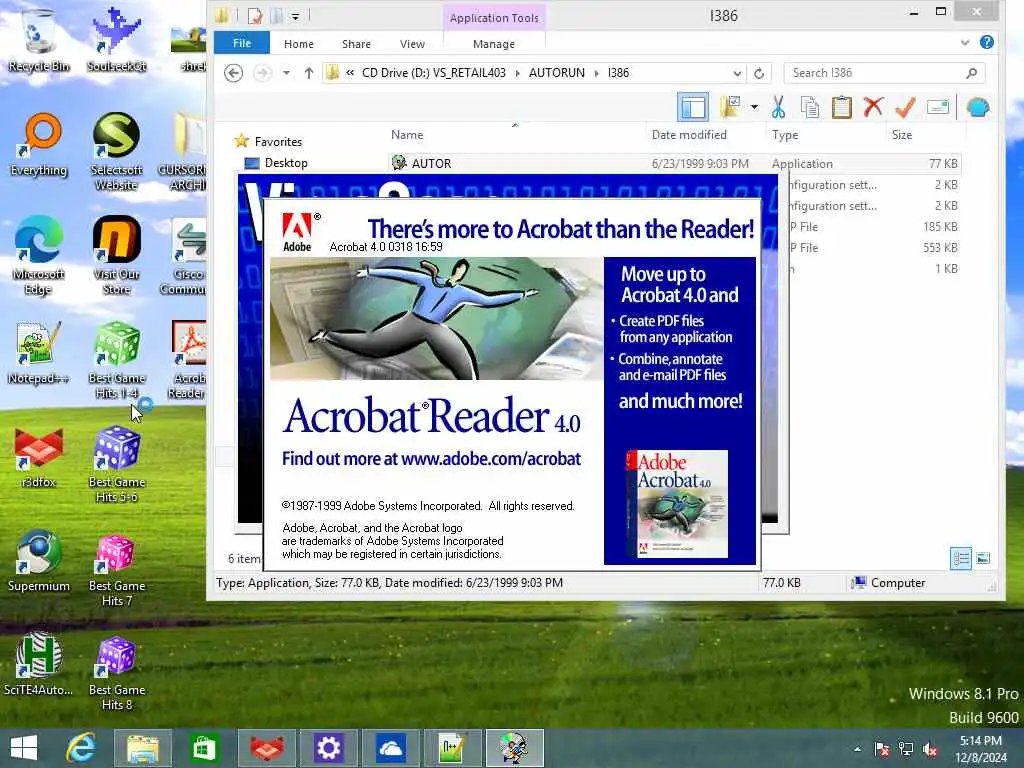Open Internet Explorer from the taskbar
1024x768 pixels.
pos(81,748)
